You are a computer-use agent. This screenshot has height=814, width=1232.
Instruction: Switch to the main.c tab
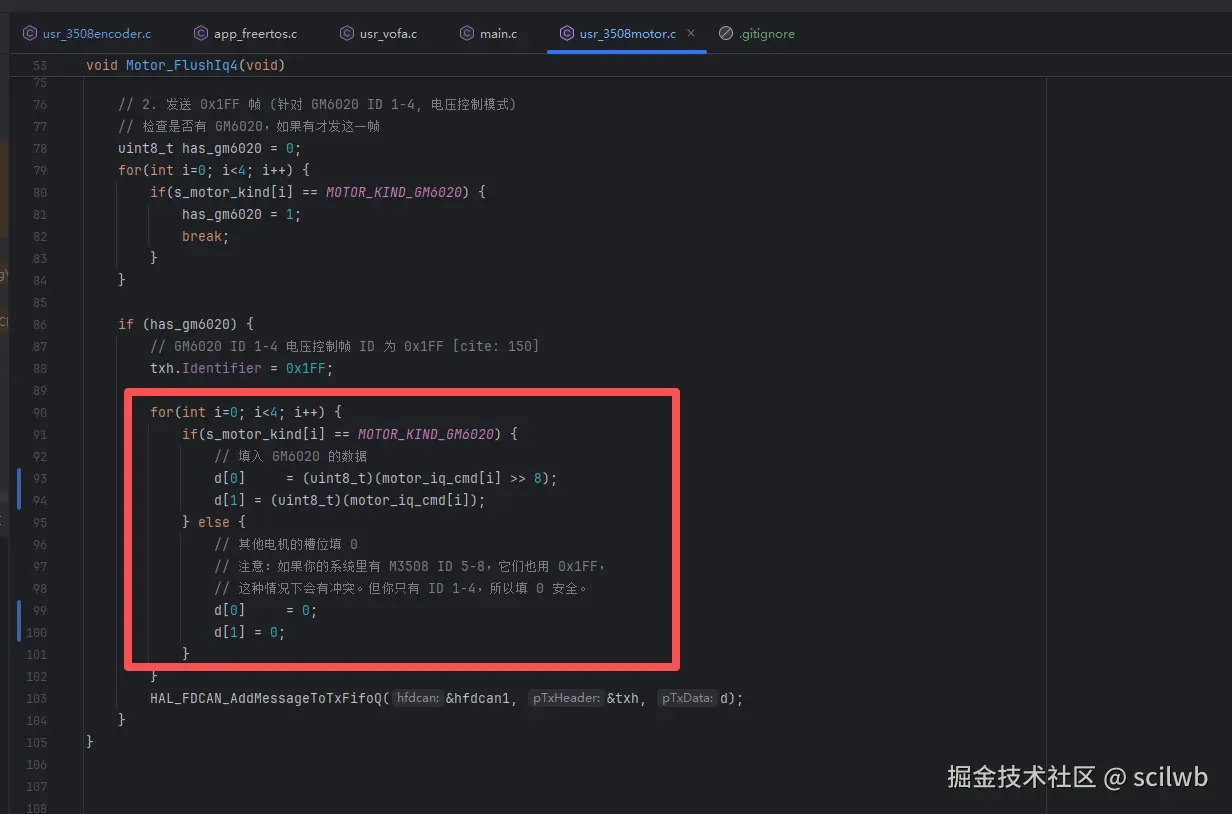tap(488, 34)
